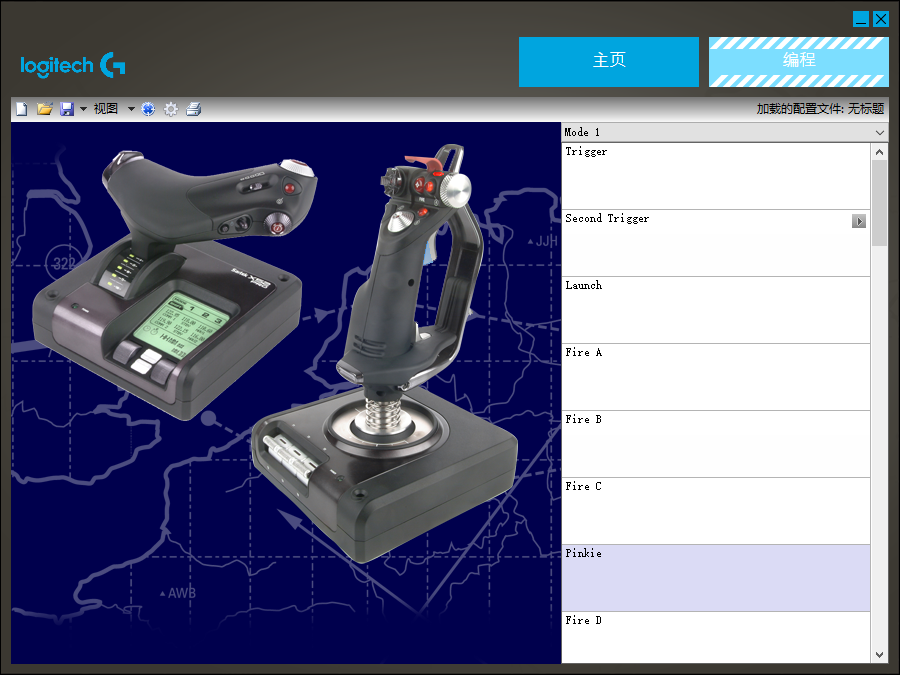Create a new profile with blank page icon

[22, 109]
